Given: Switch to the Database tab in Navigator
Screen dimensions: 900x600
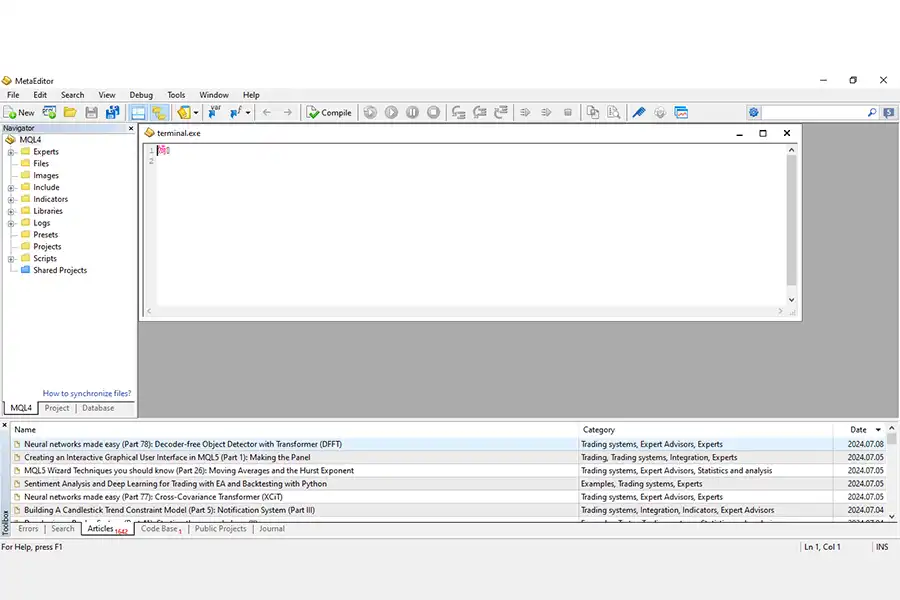Looking at the screenshot, I should point(98,408).
